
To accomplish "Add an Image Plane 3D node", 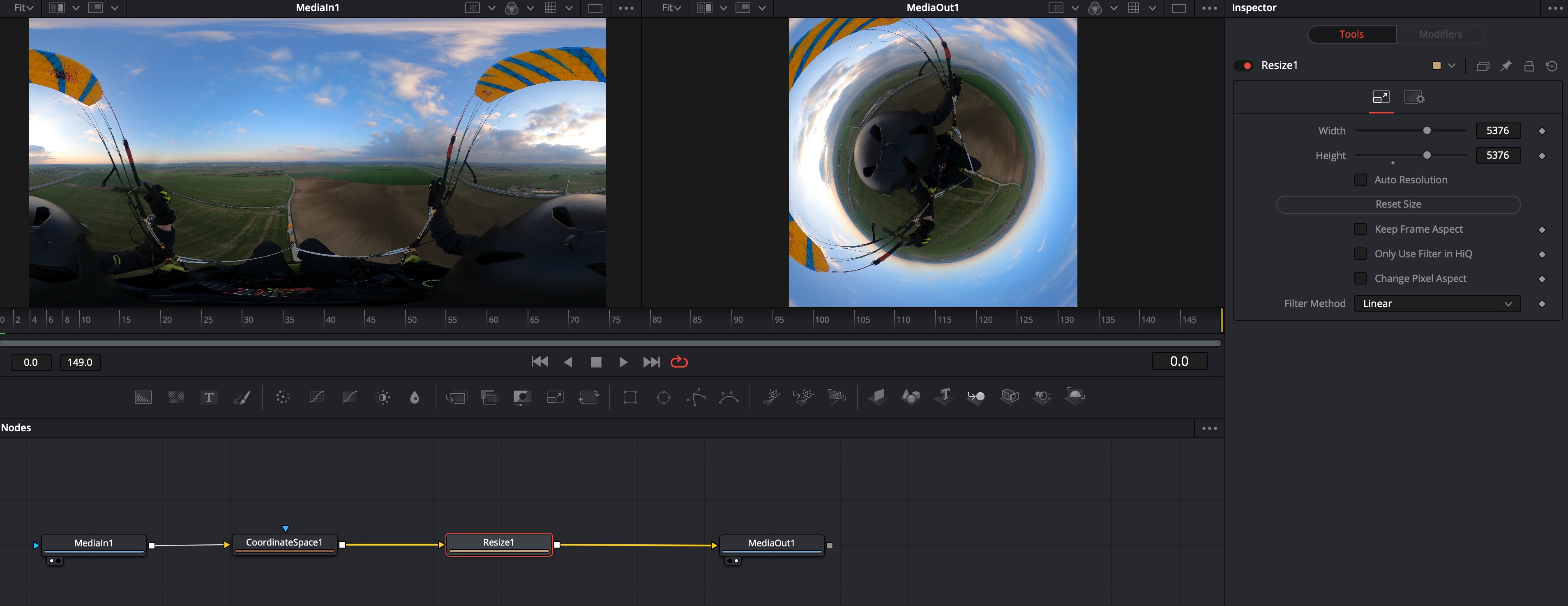I will pyautogui.click(x=877, y=397).
